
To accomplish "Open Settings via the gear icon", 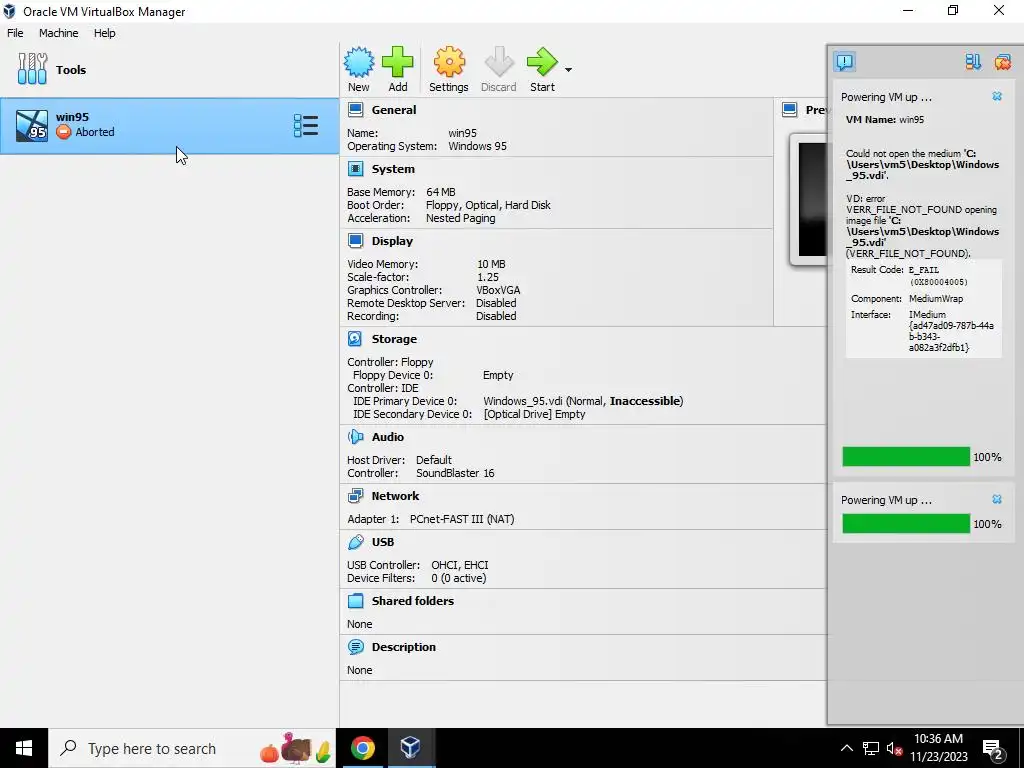I will pyautogui.click(x=449, y=62).
